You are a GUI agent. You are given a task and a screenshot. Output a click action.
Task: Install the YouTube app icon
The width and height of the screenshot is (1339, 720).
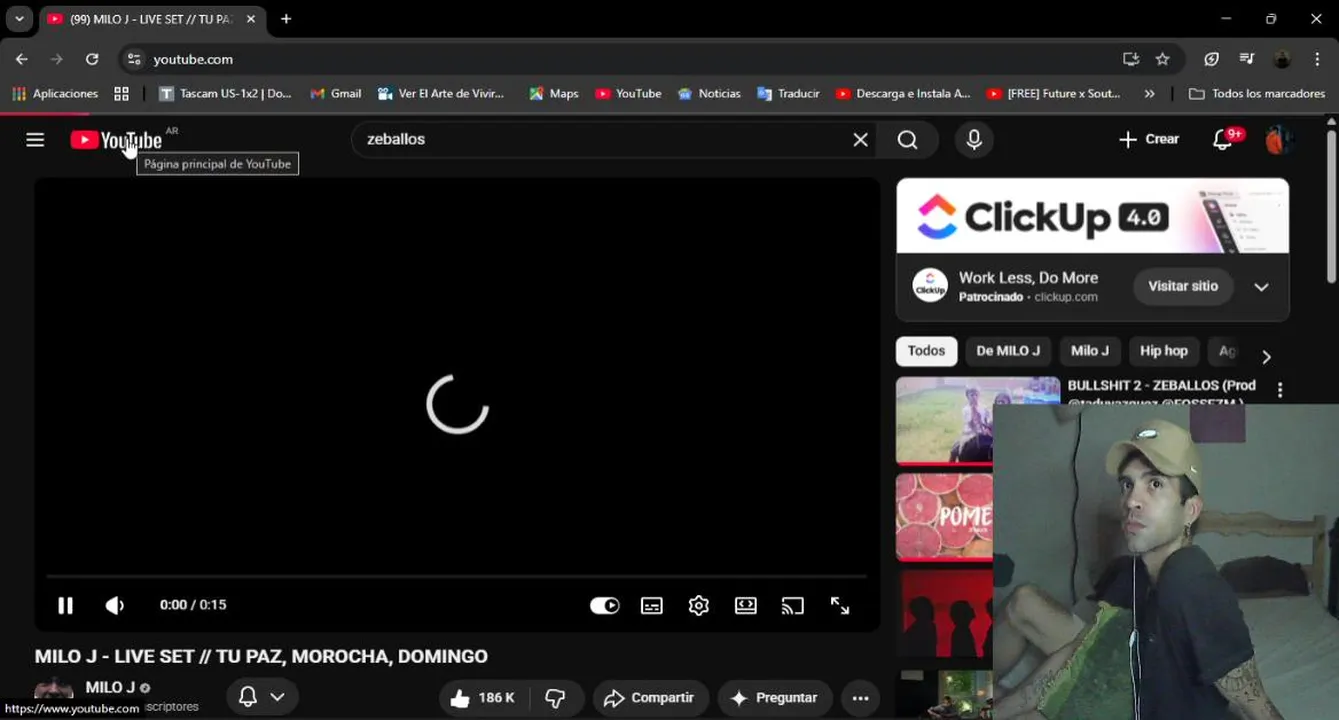click(1131, 59)
